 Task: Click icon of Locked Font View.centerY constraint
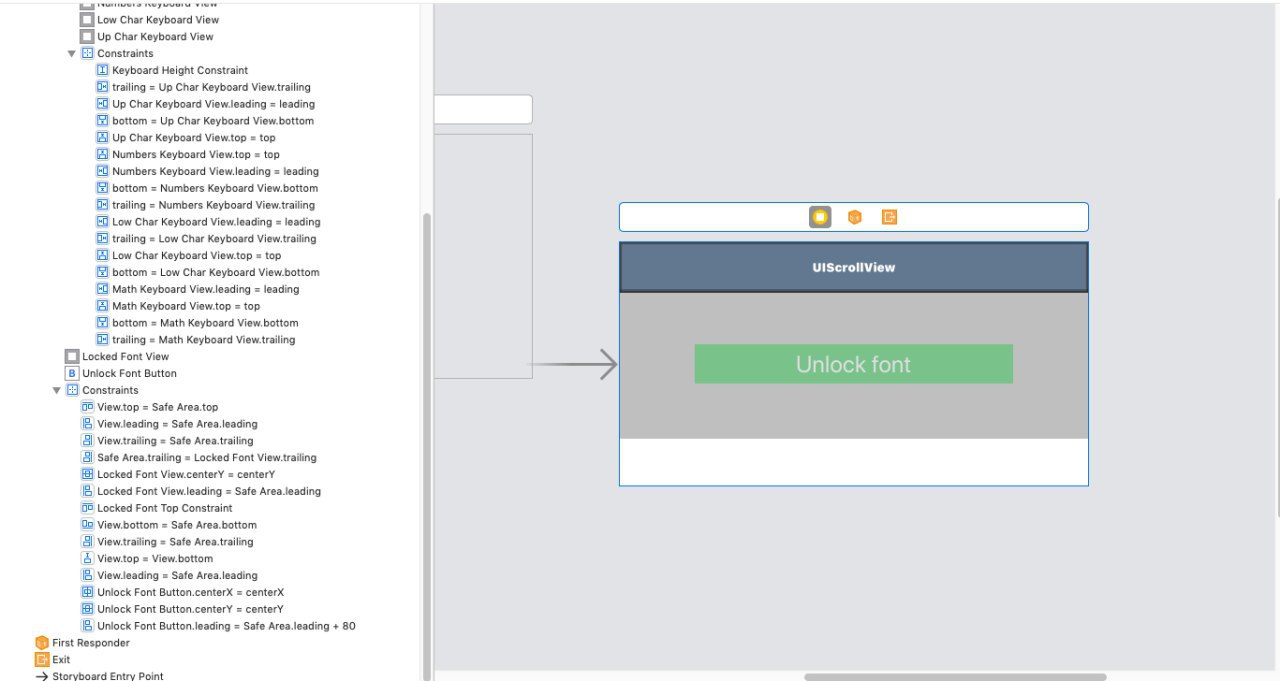click(88, 475)
